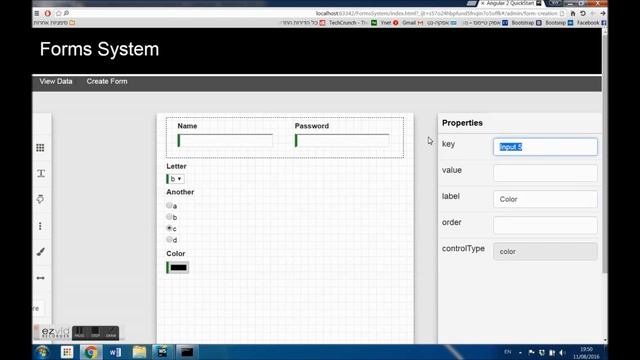This screenshot has width=640, height=360.
Task: Click the Forms System header title
Action: [x=100, y=49]
